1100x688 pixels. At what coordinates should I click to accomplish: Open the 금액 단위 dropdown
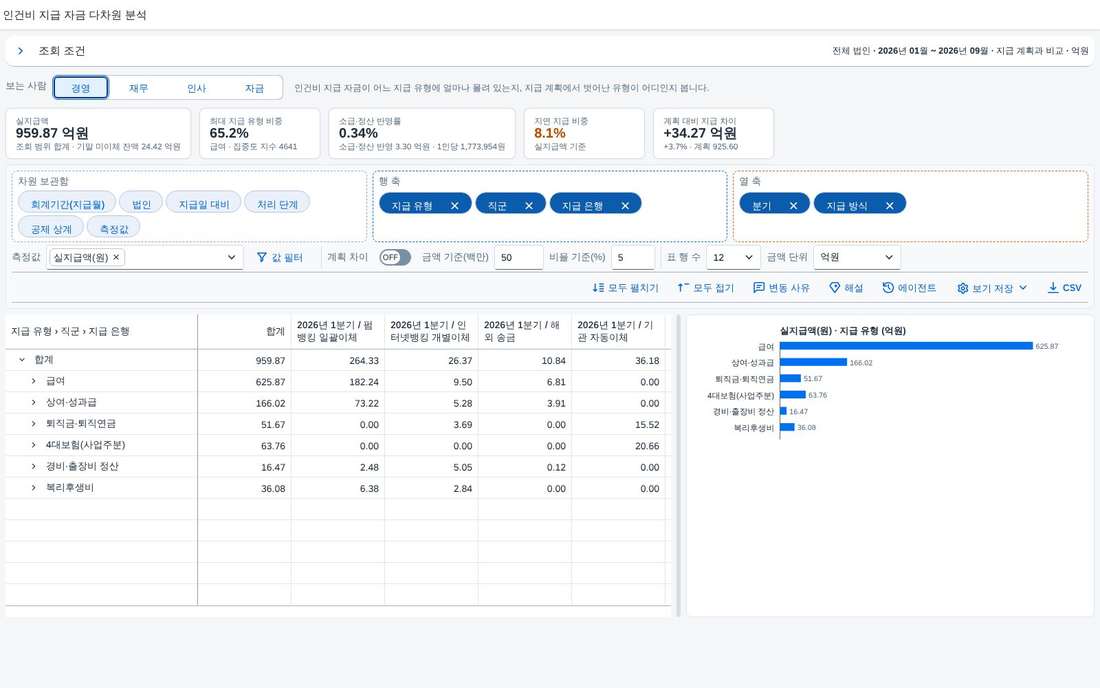coord(857,257)
